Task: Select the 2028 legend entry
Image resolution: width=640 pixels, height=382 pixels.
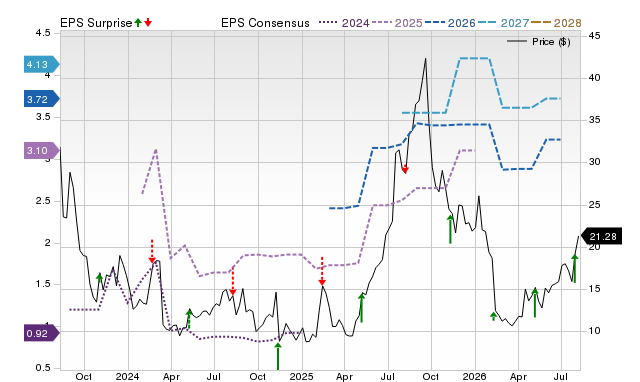Action: coord(556,23)
